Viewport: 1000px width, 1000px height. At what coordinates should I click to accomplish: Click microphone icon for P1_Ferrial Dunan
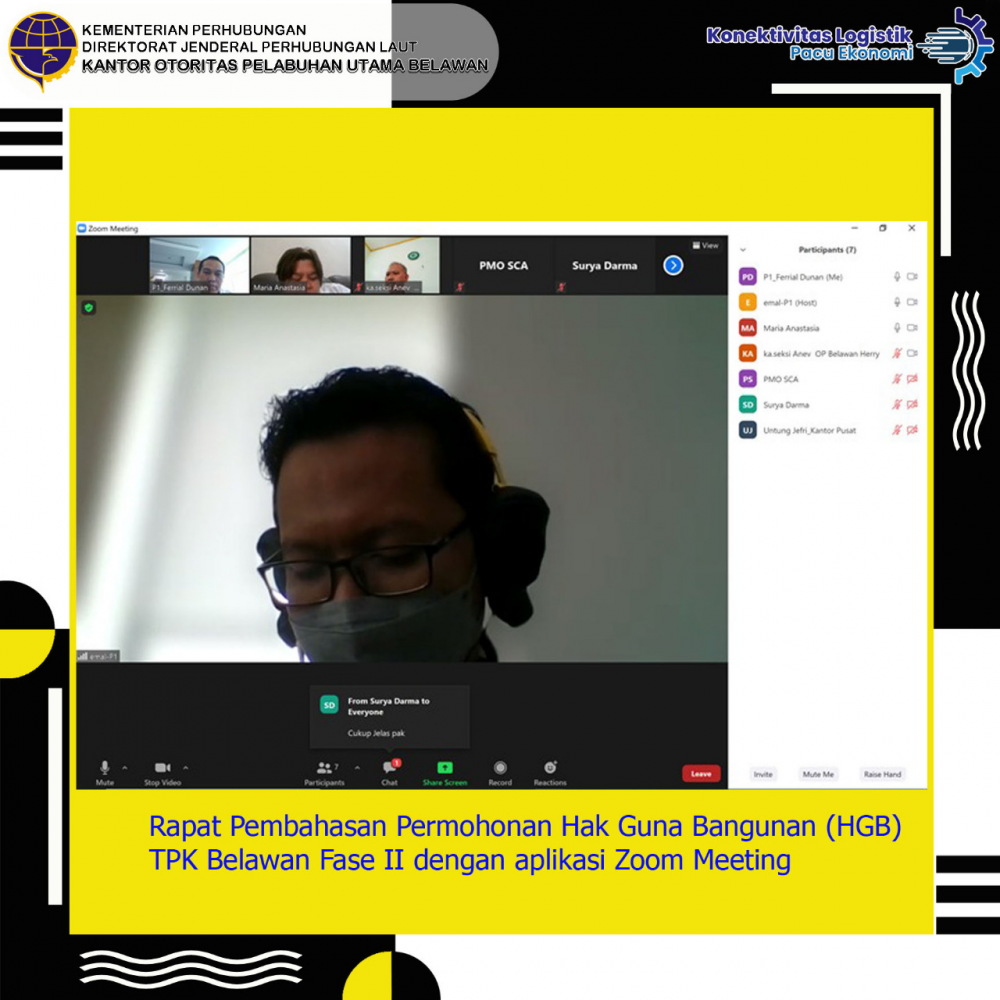(x=897, y=277)
